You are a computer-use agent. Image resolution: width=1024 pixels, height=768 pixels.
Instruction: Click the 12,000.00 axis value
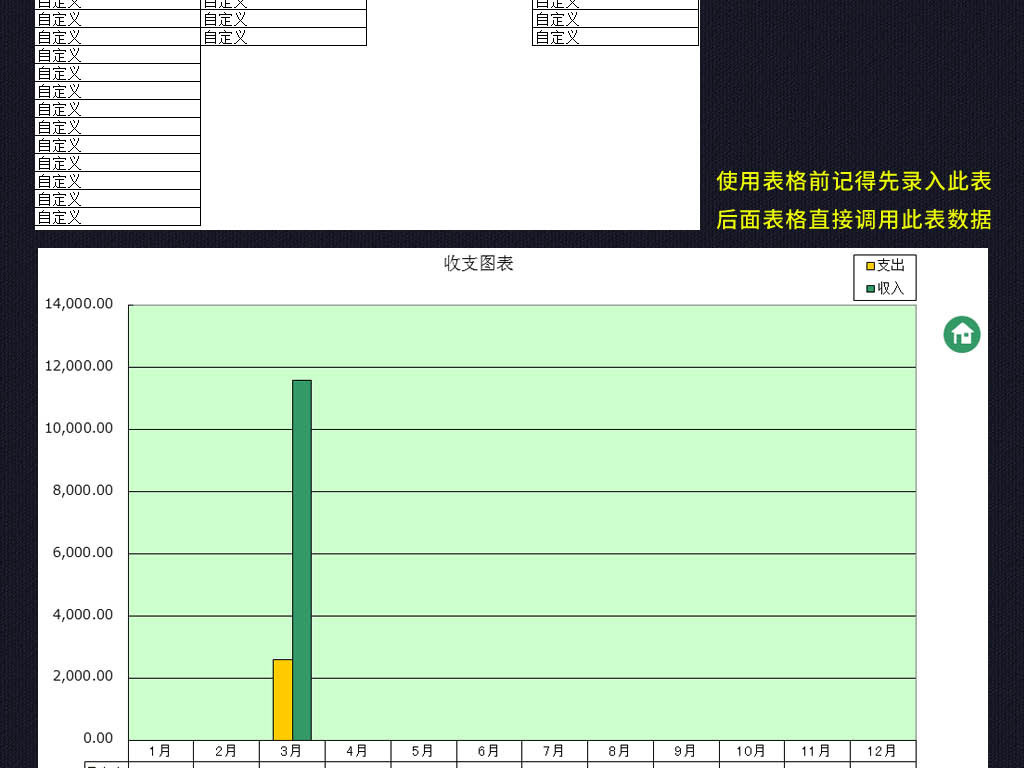79,366
